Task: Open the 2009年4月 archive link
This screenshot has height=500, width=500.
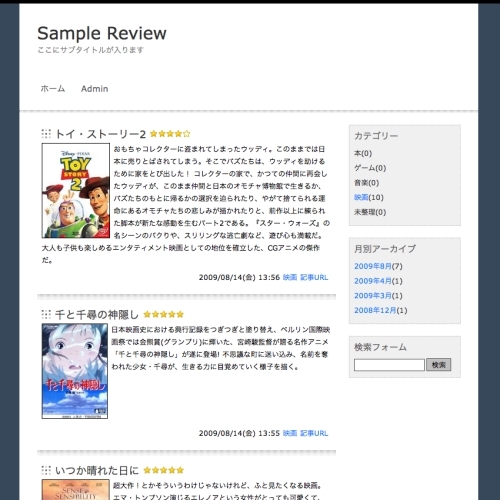Action: pos(373,281)
